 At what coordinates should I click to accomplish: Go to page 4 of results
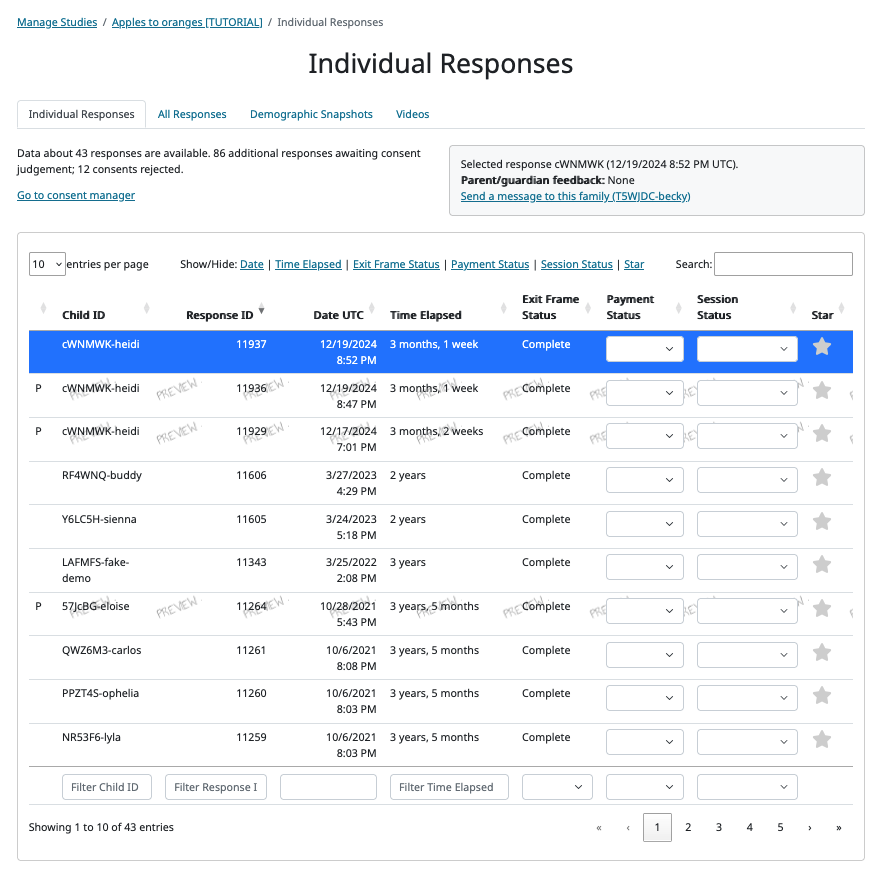[749, 827]
